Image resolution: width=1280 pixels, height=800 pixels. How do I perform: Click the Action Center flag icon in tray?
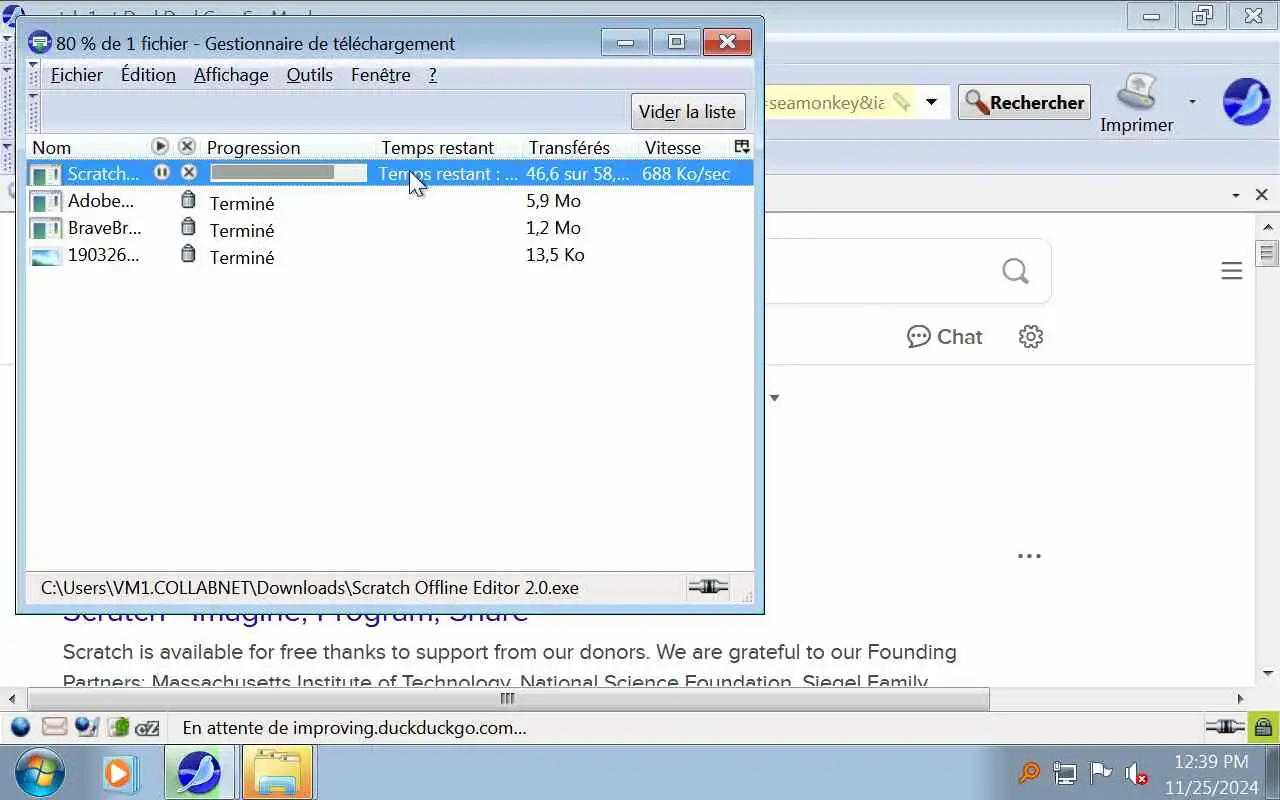coord(1100,772)
